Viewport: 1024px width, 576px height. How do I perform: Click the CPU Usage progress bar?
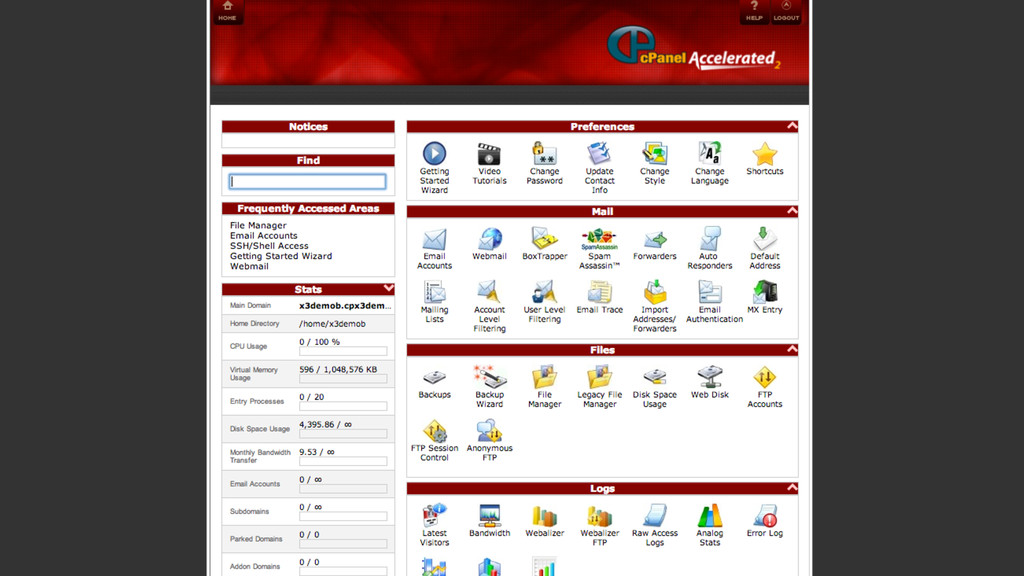point(343,351)
